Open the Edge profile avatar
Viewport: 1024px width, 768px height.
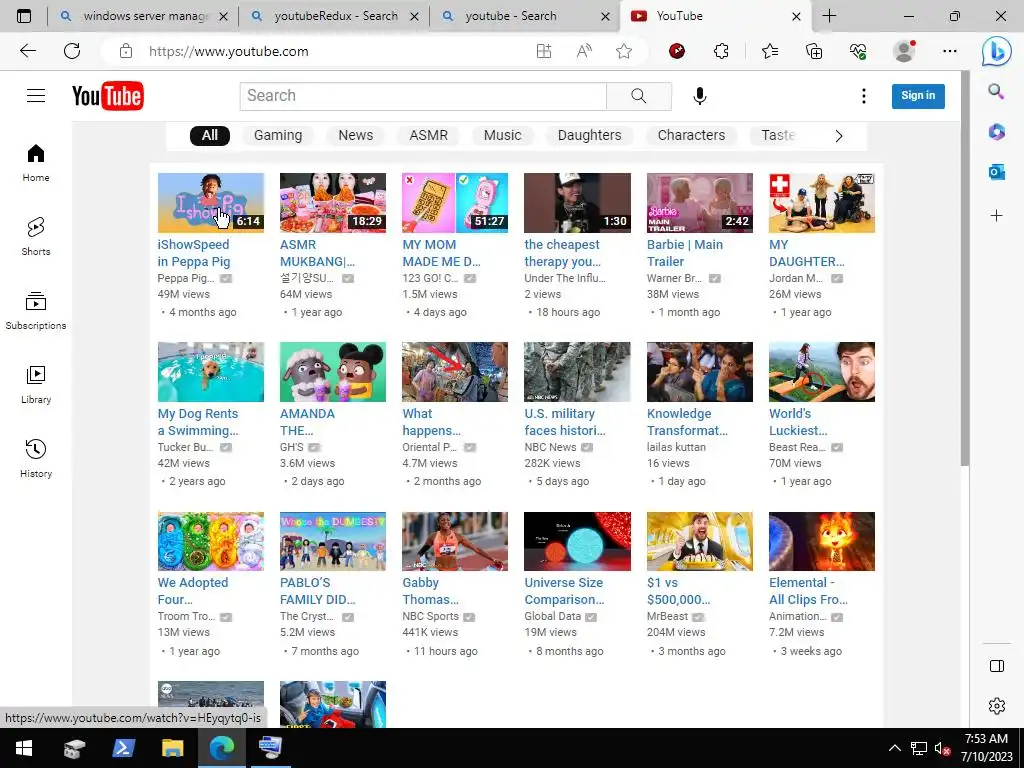tap(904, 51)
